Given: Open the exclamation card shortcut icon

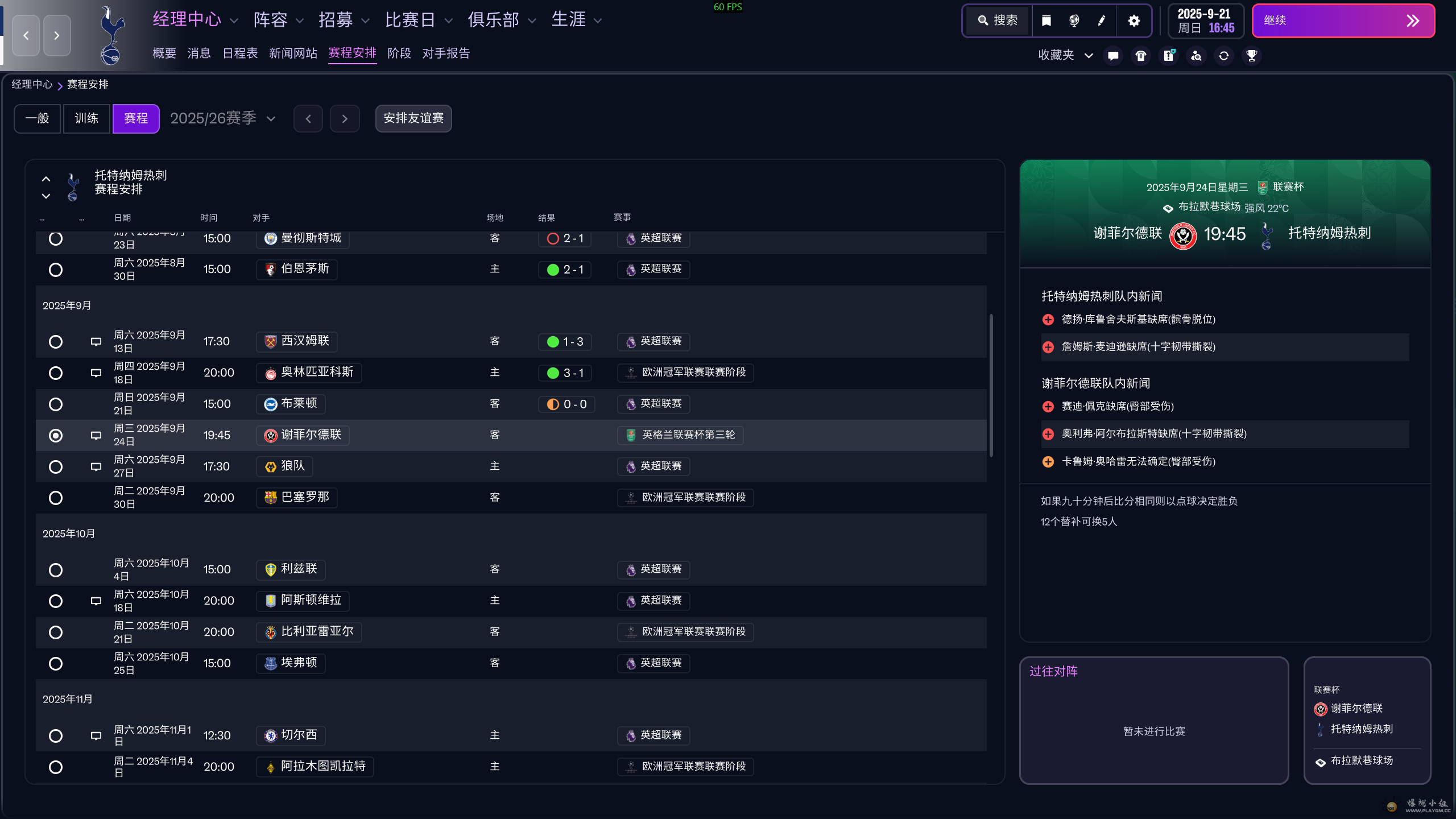Looking at the screenshot, I should coord(1169,56).
